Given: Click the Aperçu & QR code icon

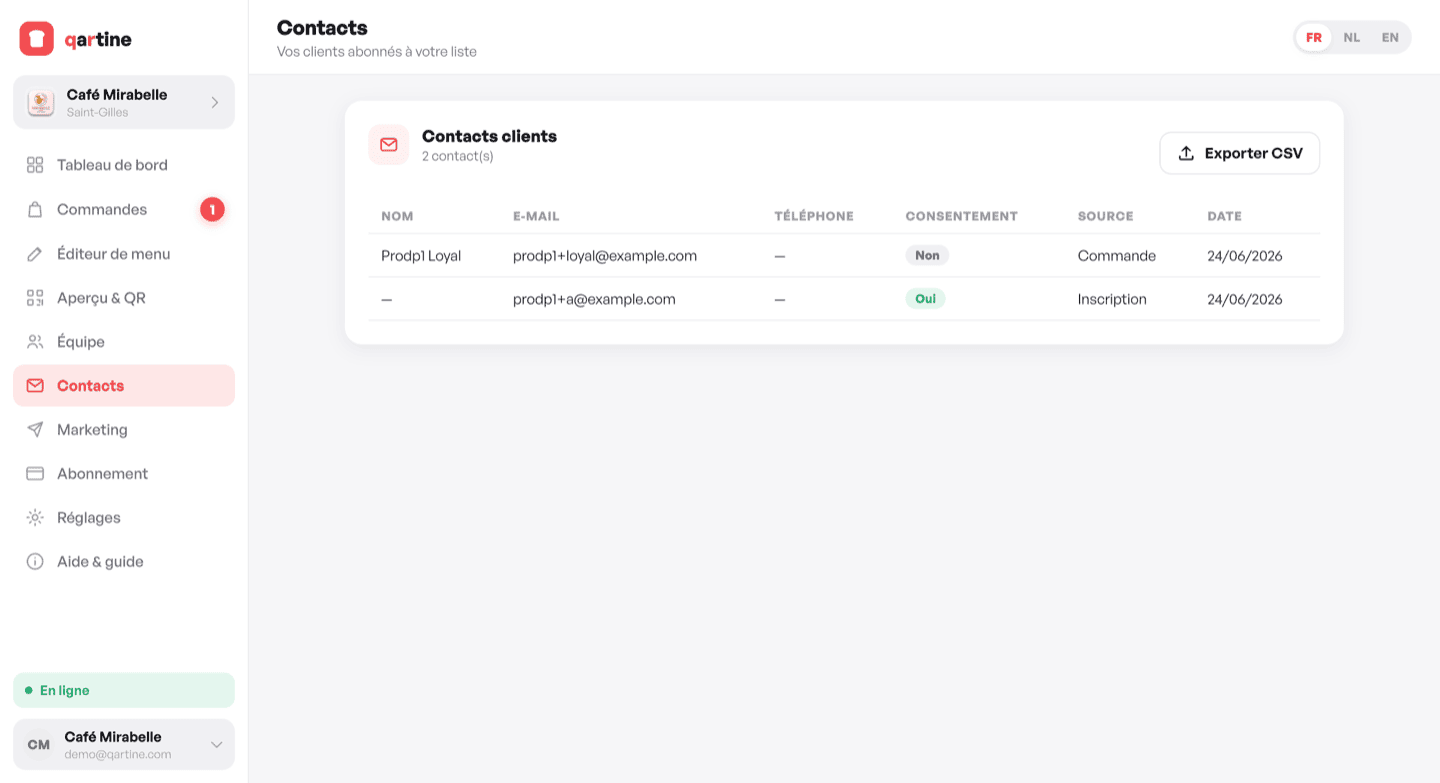Looking at the screenshot, I should pos(35,298).
